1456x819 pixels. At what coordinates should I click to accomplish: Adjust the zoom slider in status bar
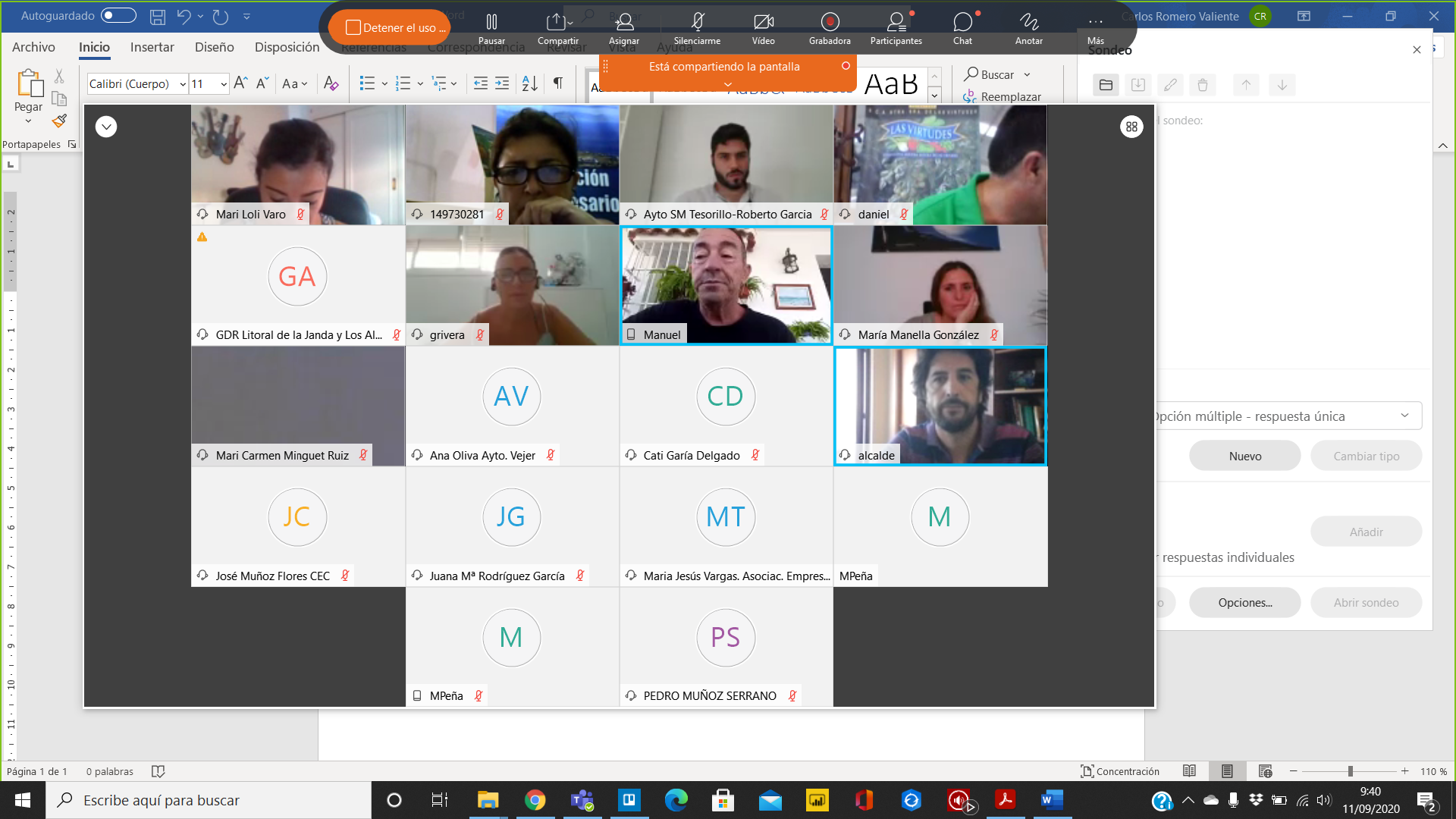point(1349,771)
